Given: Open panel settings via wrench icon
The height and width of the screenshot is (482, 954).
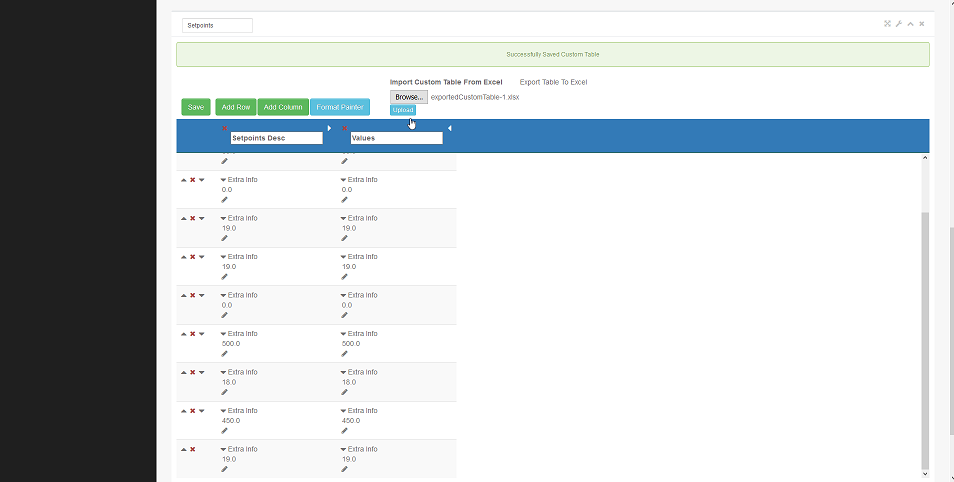Looking at the screenshot, I should 898,24.
